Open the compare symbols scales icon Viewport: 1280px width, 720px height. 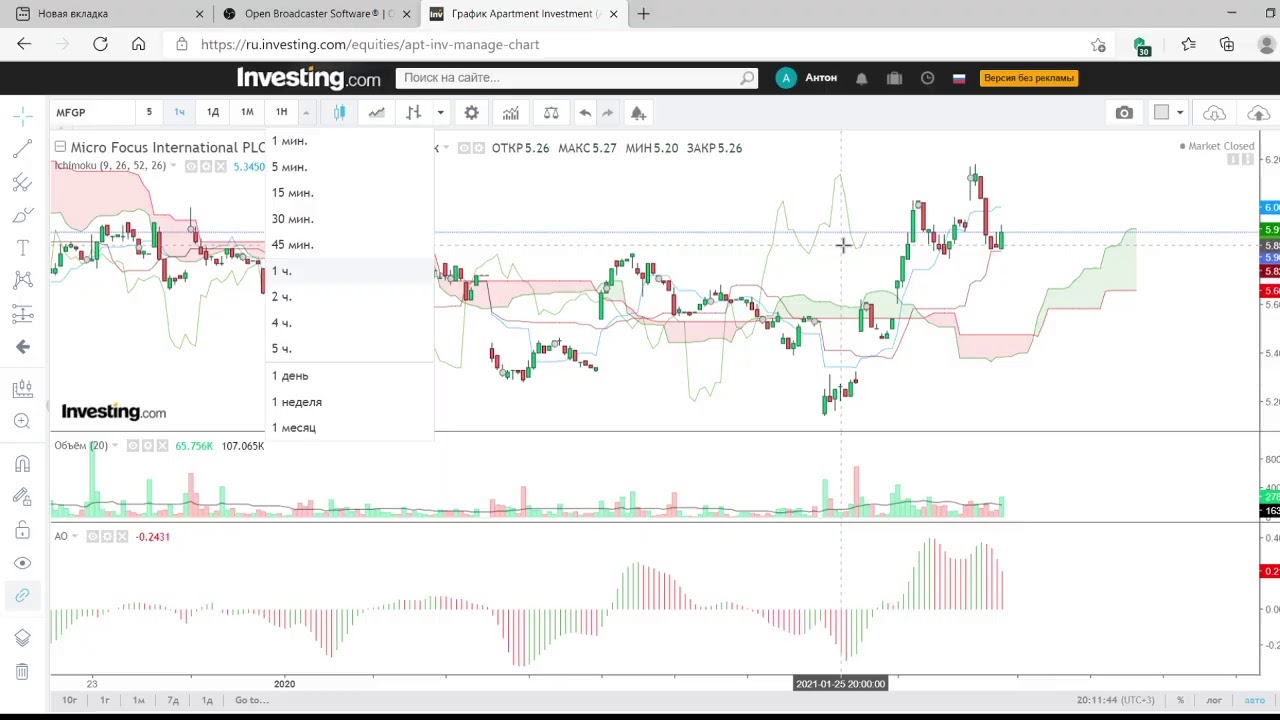551,113
